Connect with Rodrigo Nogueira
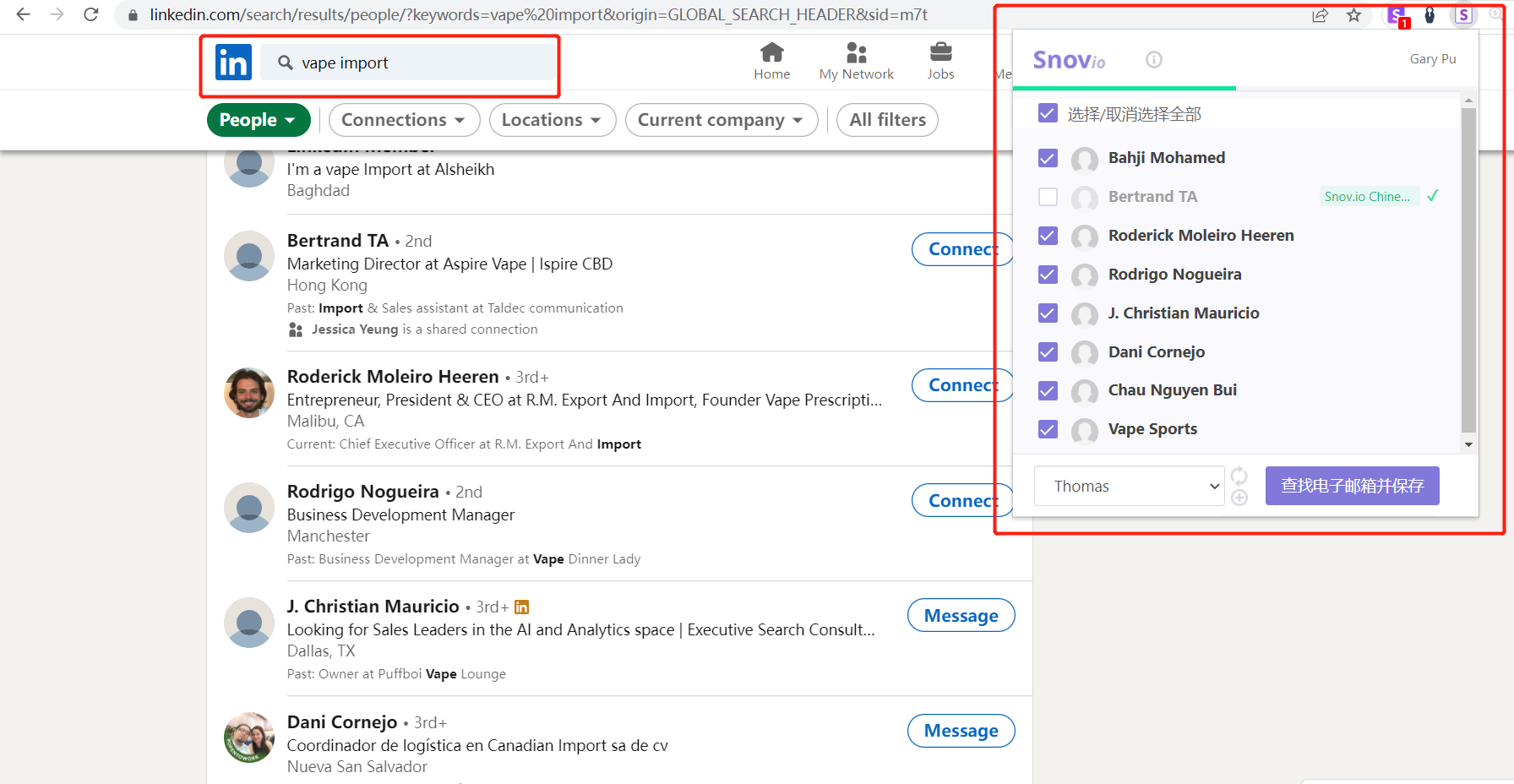This screenshot has height=784, width=1514. click(961, 501)
